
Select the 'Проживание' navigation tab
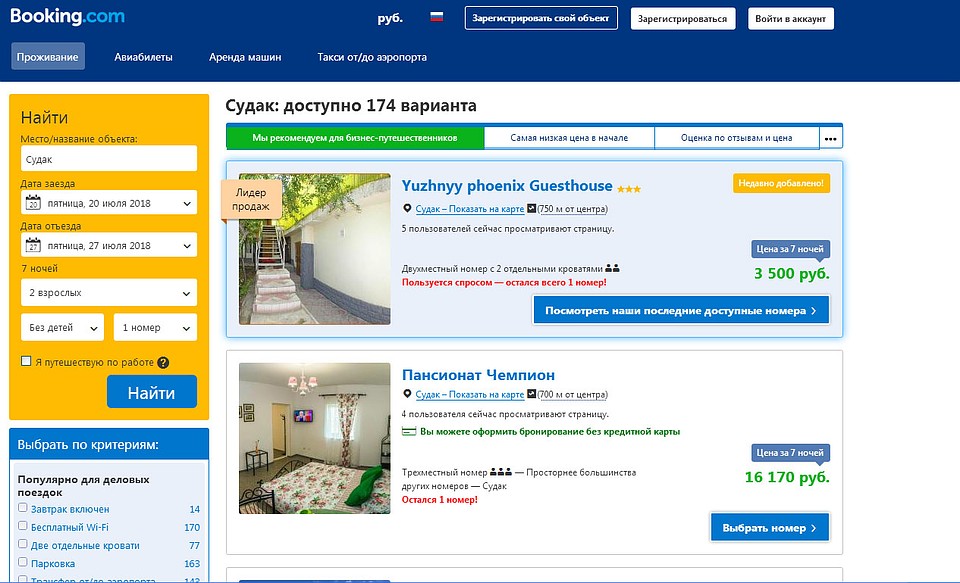pos(48,57)
